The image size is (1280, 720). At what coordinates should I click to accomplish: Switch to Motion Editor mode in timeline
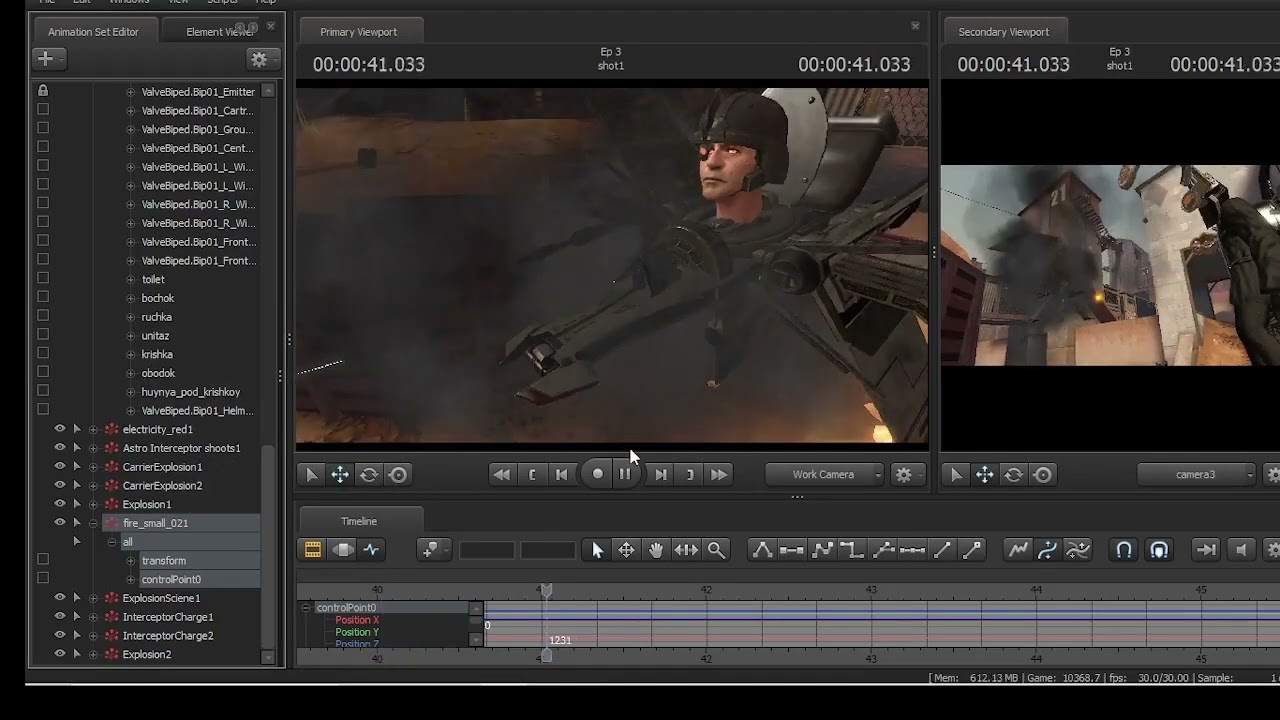pos(342,550)
